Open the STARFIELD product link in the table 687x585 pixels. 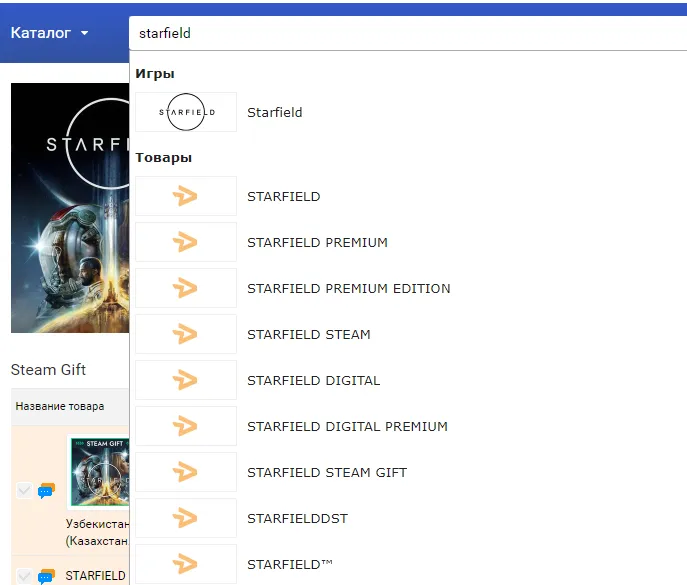click(x=96, y=575)
